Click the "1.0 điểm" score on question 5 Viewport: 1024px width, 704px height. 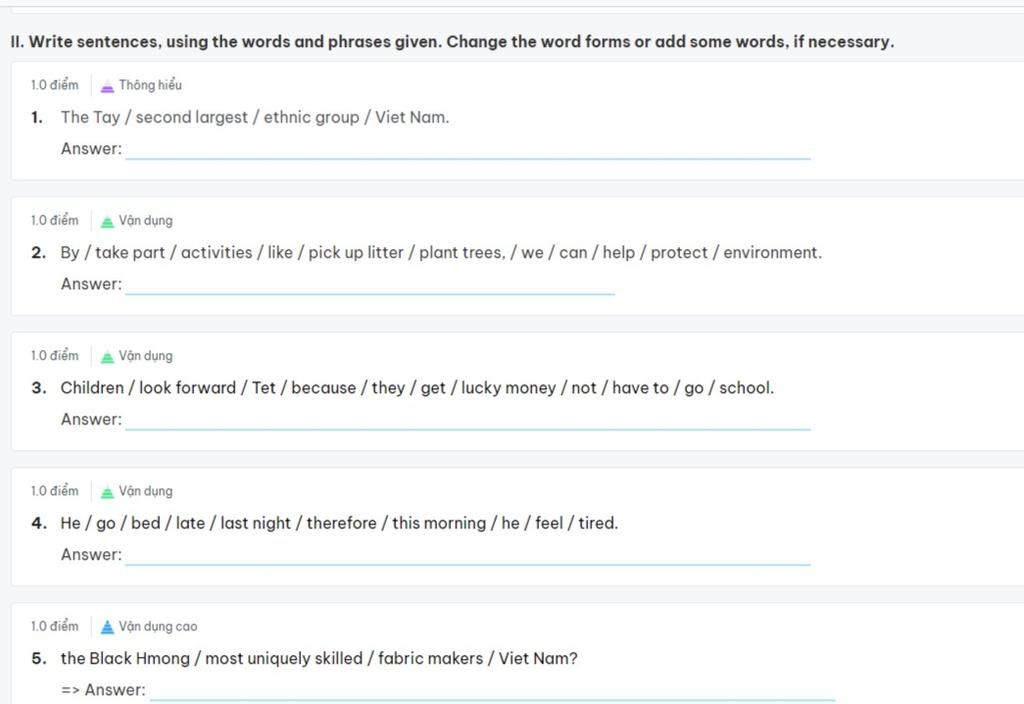pos(54,627)
